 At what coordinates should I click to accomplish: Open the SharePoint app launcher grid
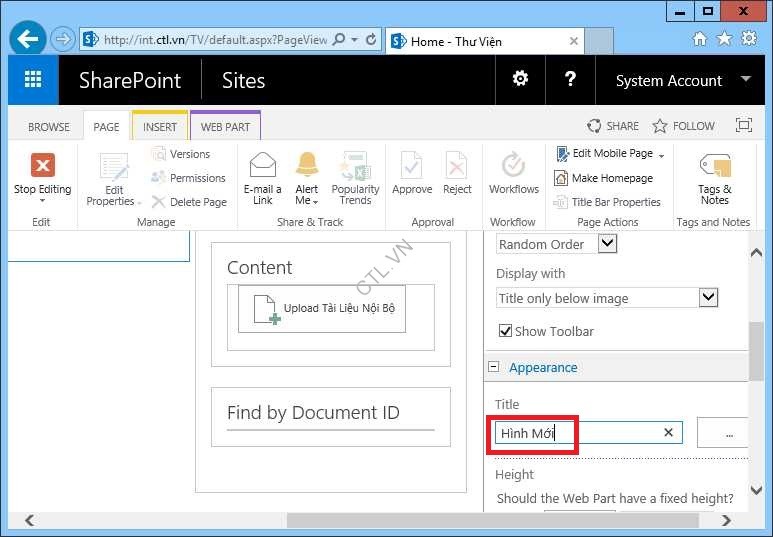33,80
